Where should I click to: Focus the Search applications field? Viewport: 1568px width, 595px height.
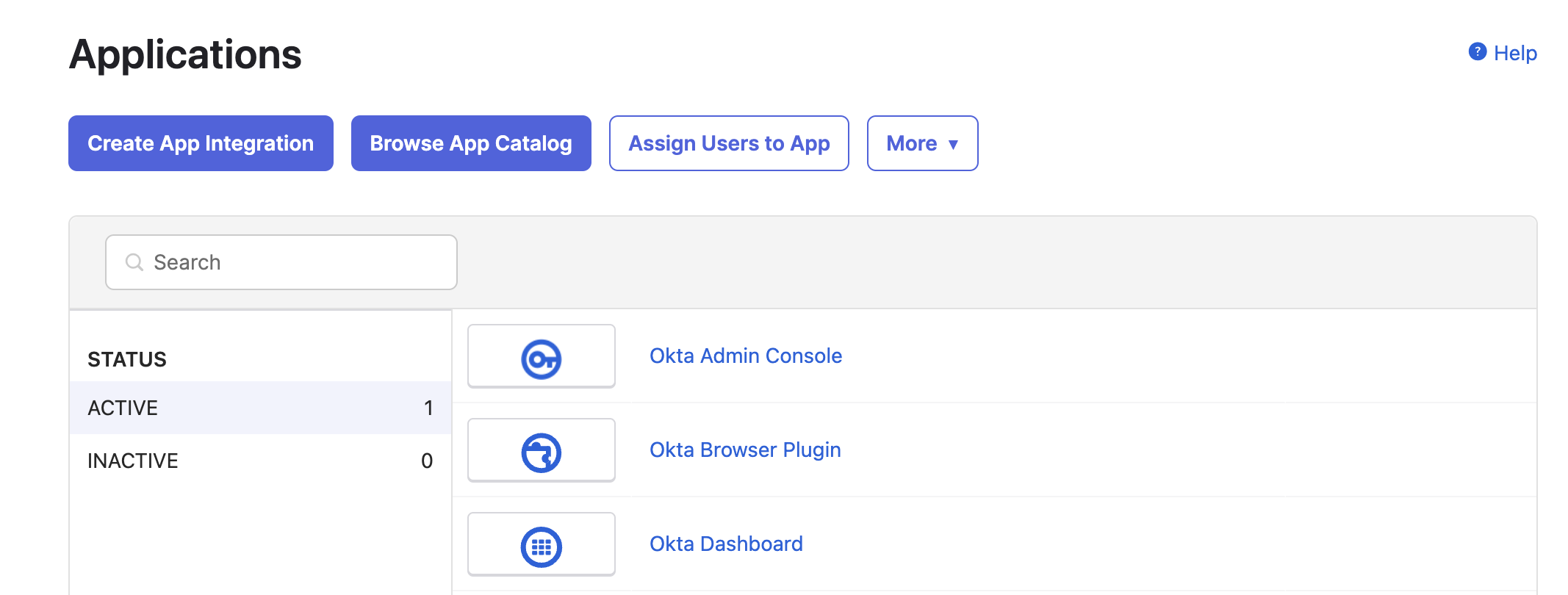[x=281, y=262]
